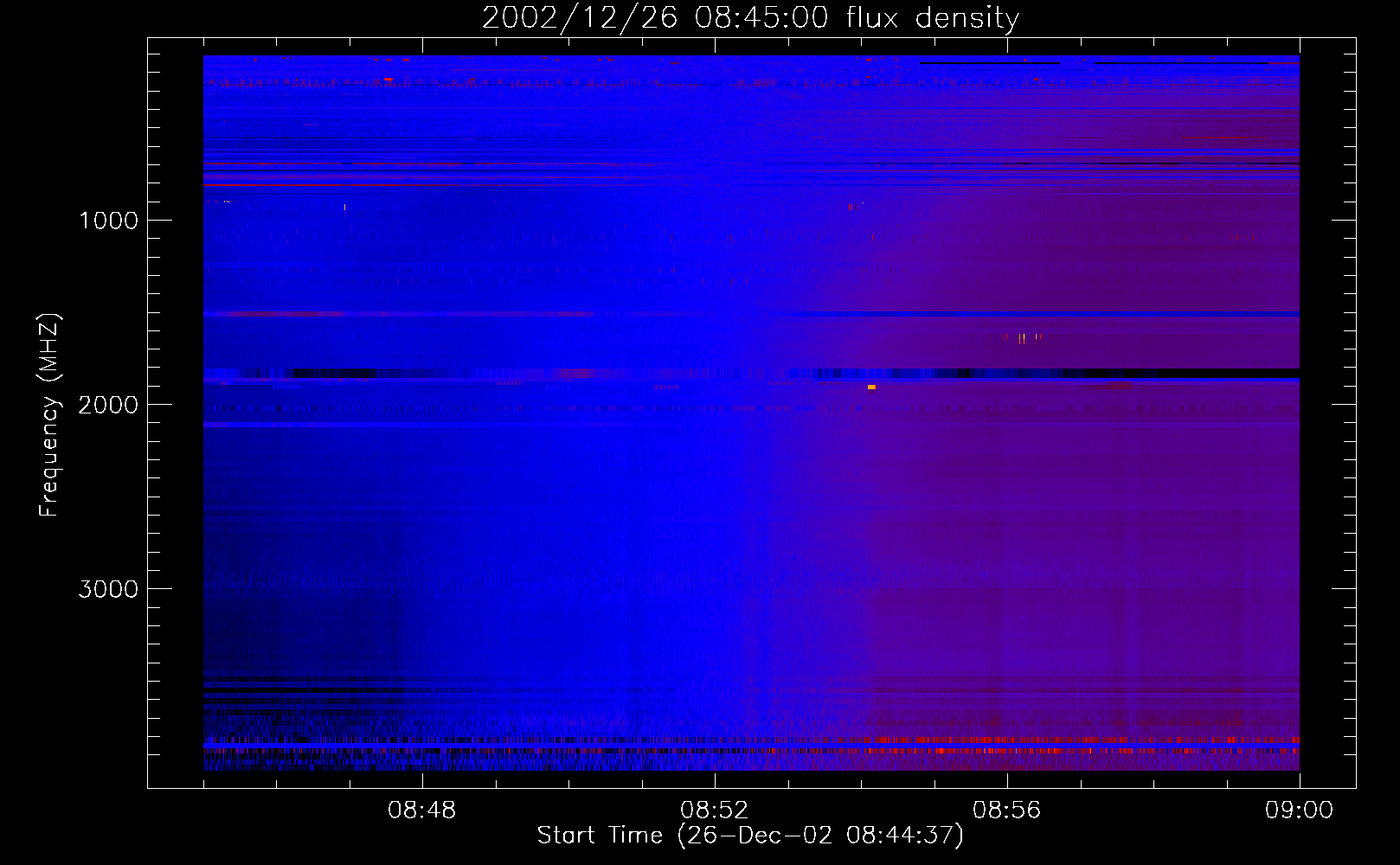The width and height of the screenshot is (1400, 865).
Task: Select the 1000 frequency tick label
Action: pos(108,221)
